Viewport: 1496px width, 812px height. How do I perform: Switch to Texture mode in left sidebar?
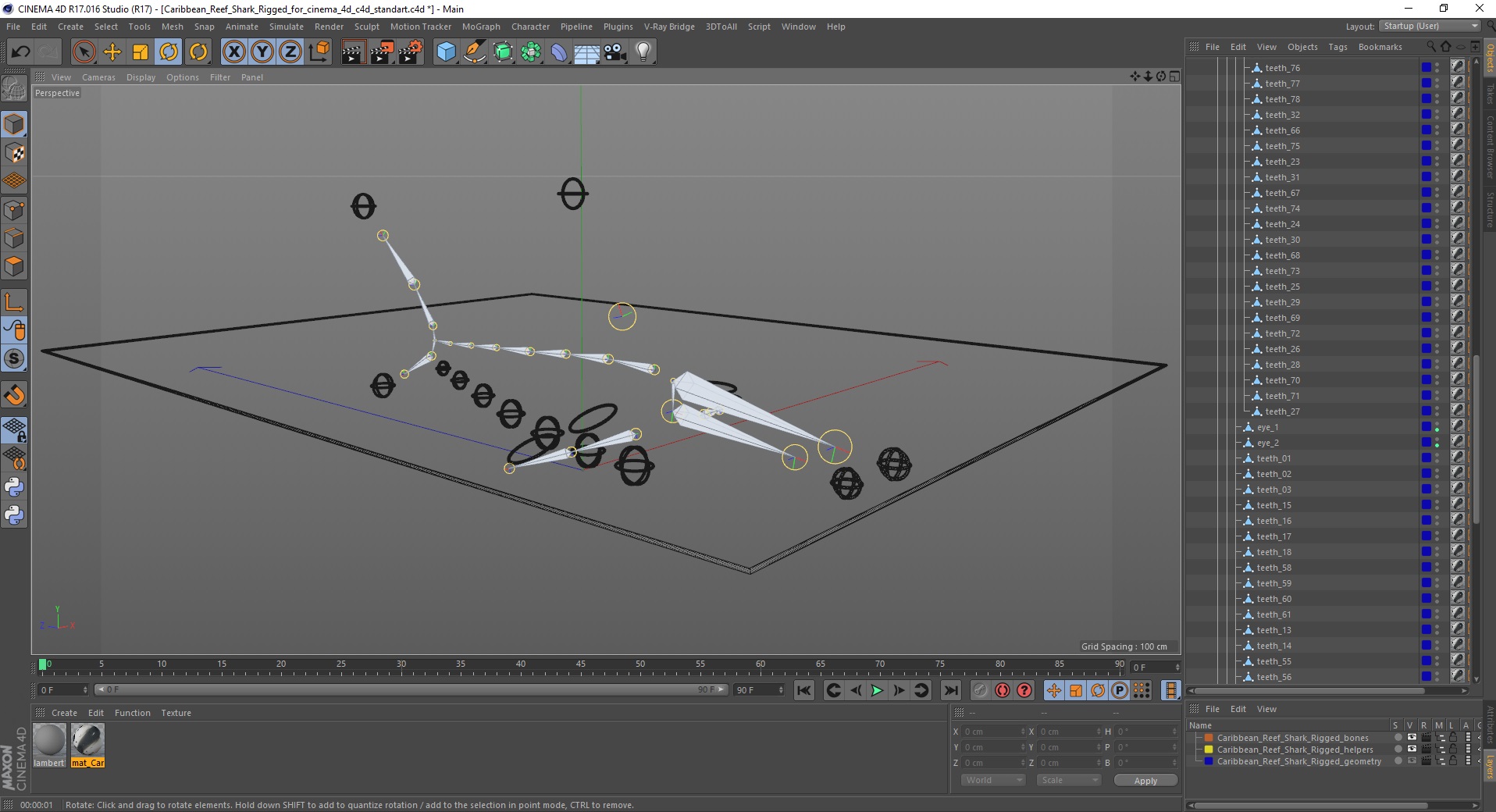coord(14,153)
